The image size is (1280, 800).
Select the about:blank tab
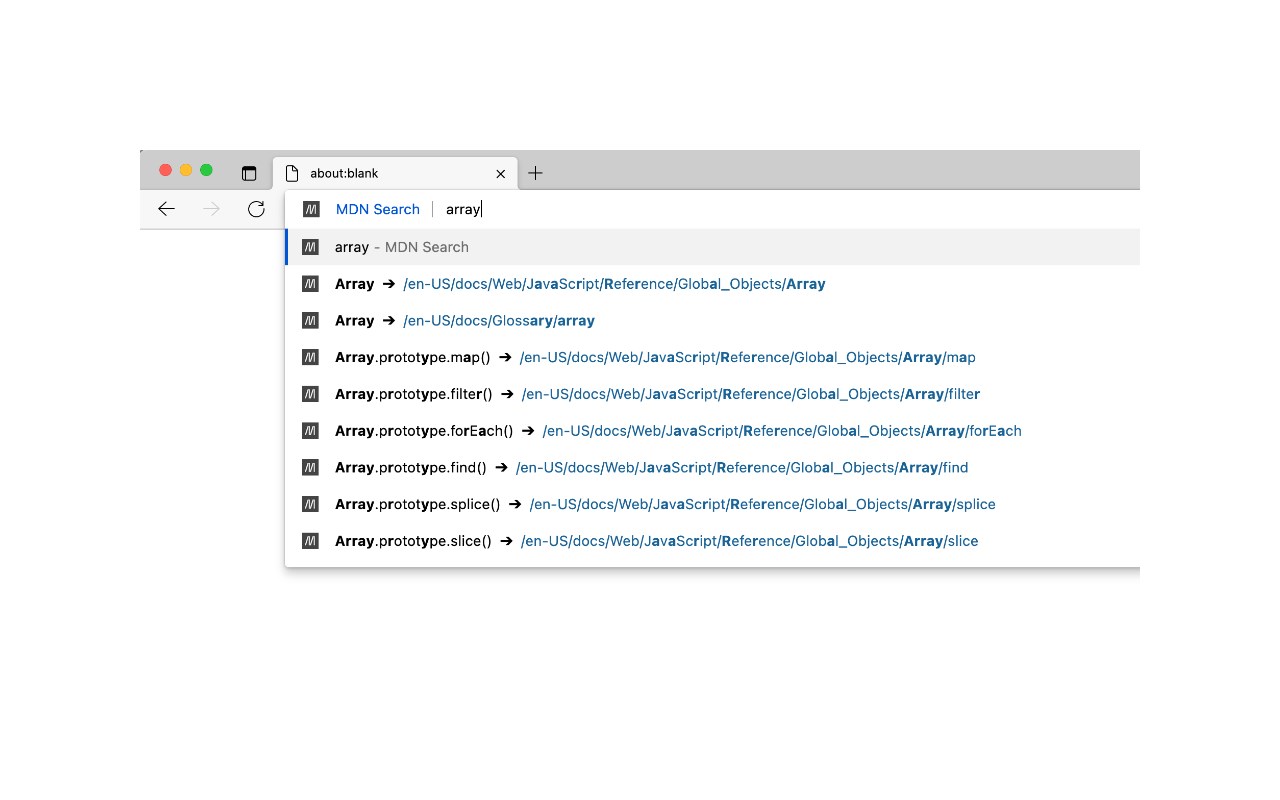click(x=390, y=173)
